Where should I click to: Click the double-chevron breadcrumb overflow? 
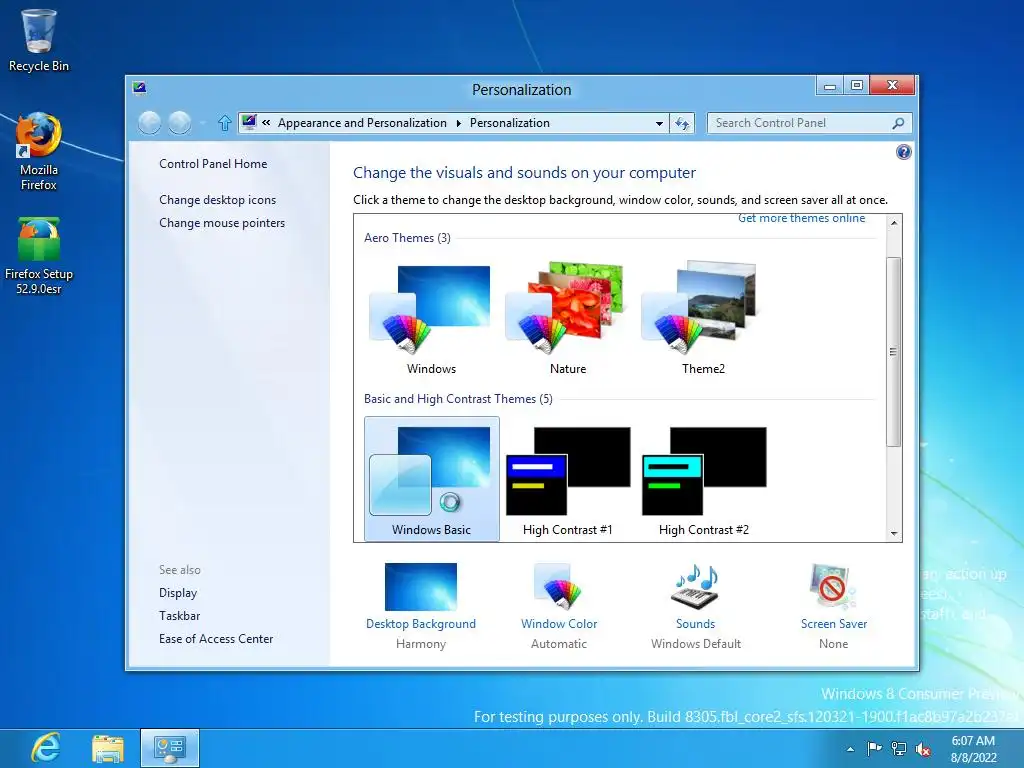pos(266,122)
